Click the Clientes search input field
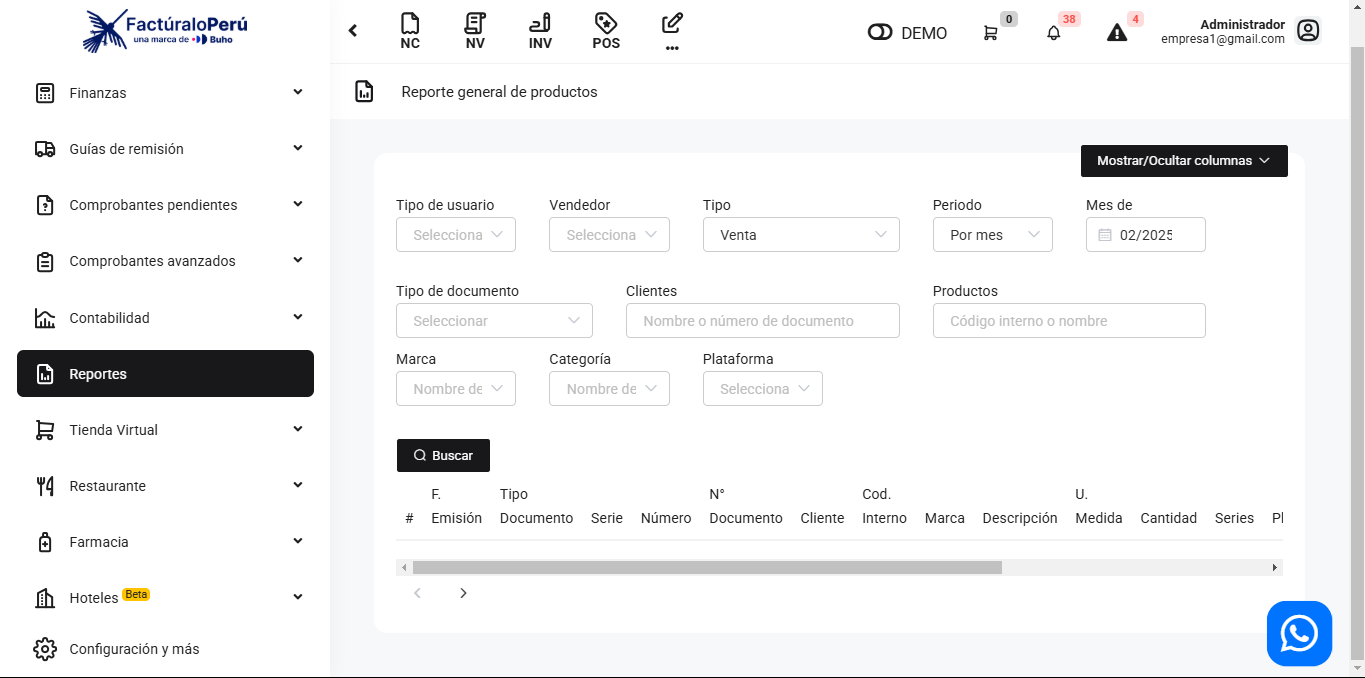 [762, 321]
